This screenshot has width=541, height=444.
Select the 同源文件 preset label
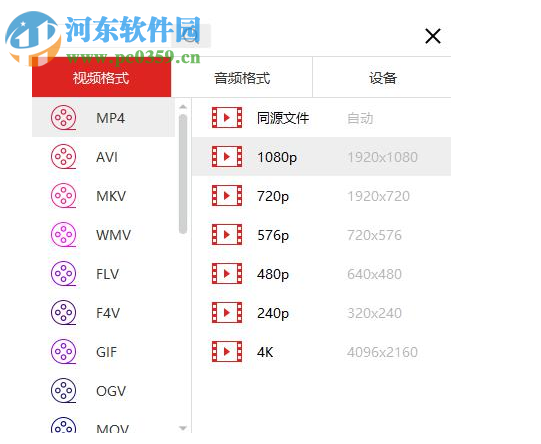(x=283, y=118)
